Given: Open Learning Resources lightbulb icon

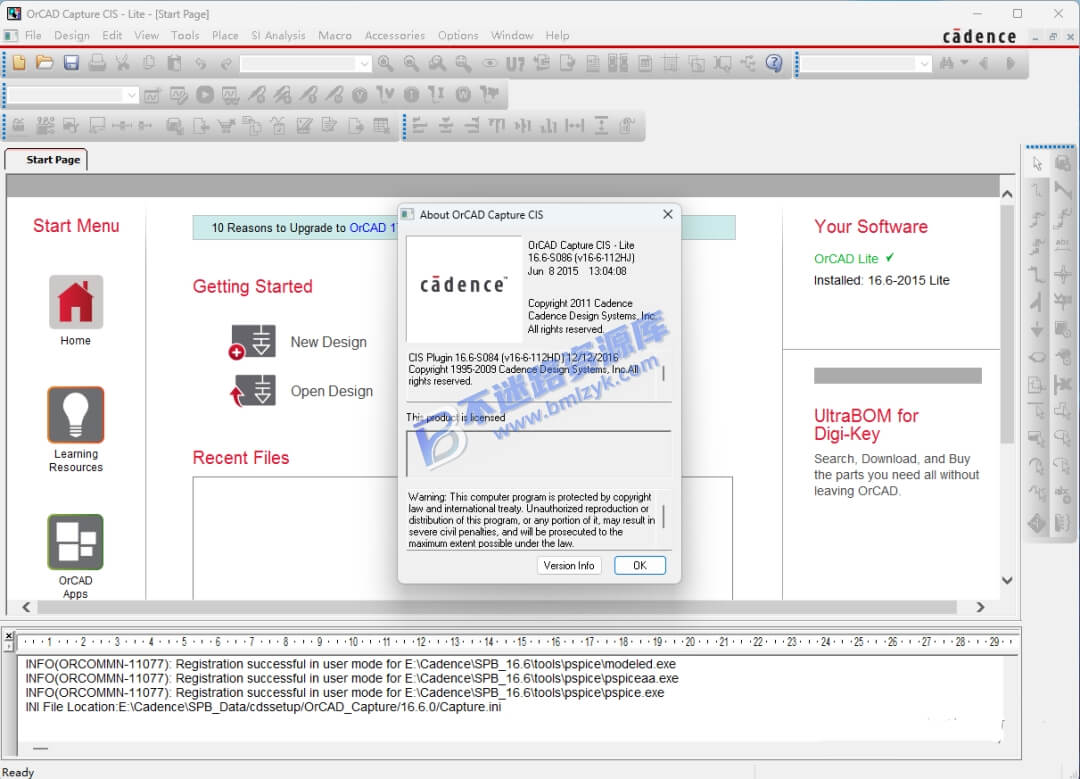Looking at the screenshot, I should pyautogui.click(x=76, y=414).
